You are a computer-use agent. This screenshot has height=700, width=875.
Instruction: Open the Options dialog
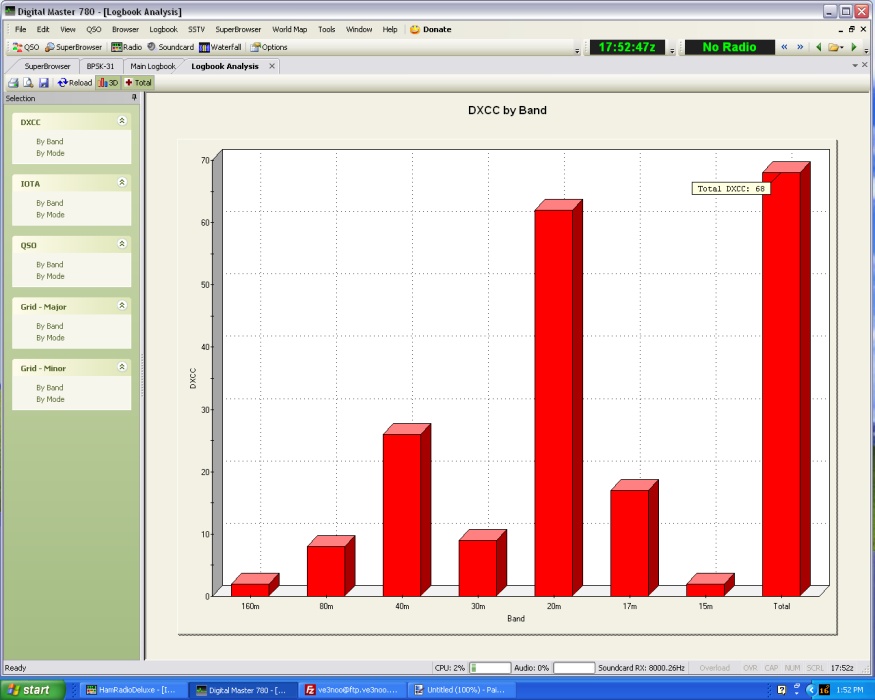[x=269, y=47]
